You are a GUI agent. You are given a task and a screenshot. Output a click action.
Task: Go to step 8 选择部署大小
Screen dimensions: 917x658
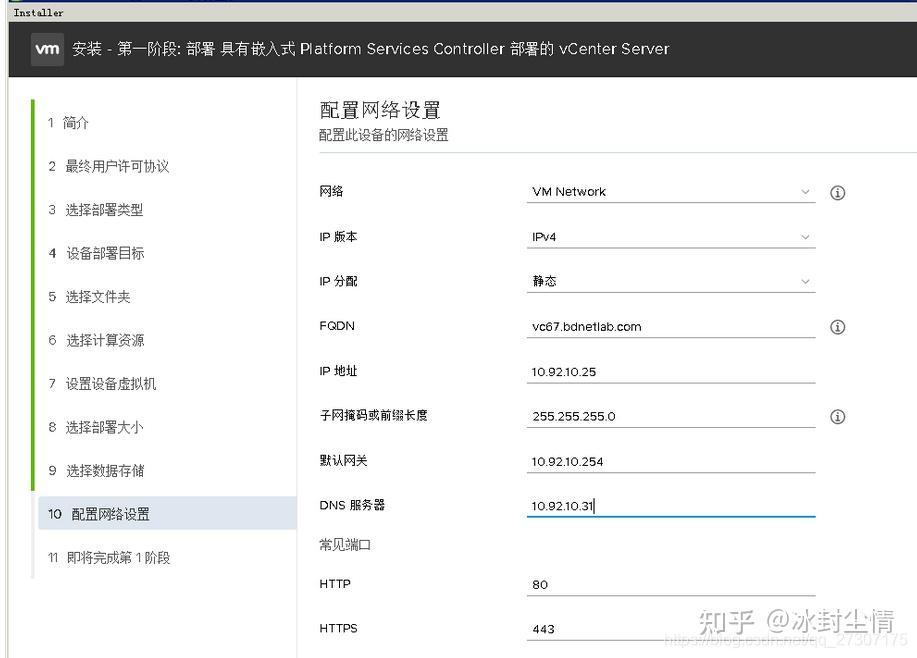pyautogui.click(x=96, y=428)
